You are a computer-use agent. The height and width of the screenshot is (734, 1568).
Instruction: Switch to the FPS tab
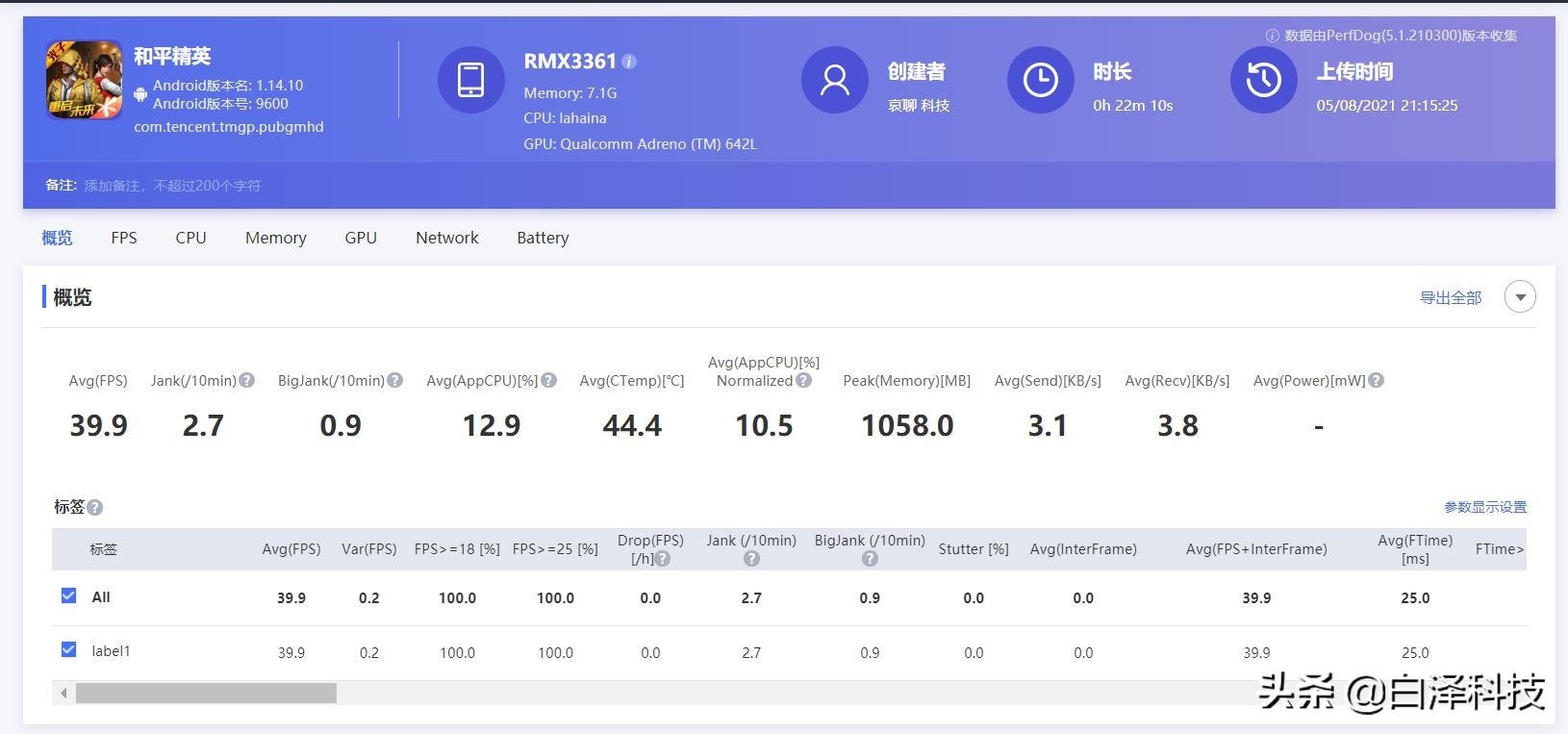tap(124, 238)
